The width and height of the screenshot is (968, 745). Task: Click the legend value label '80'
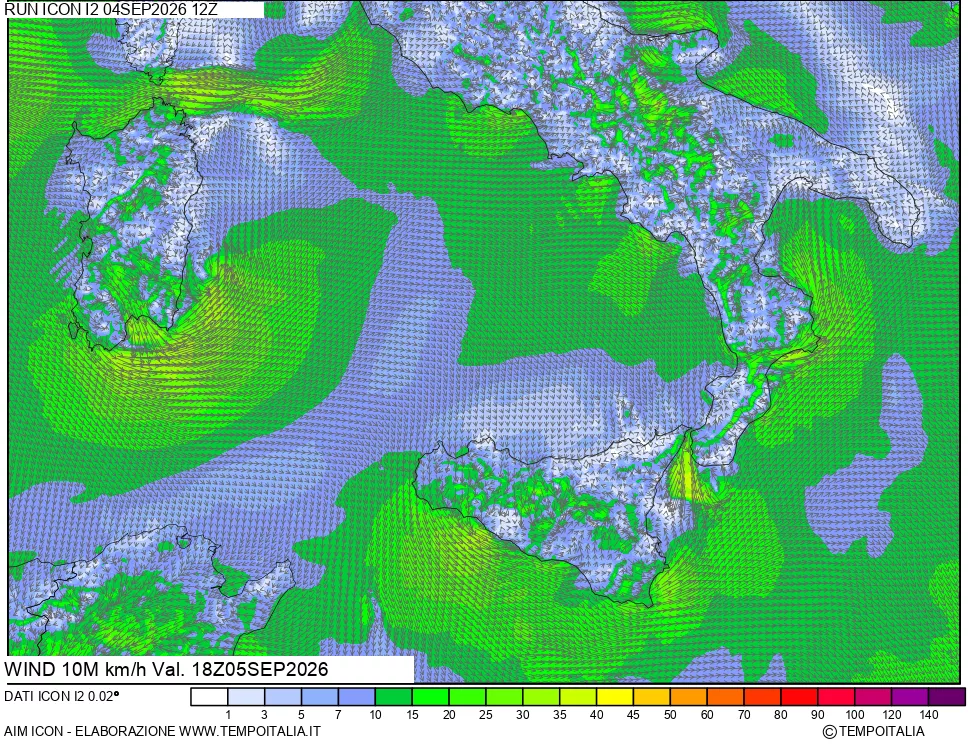781,715
